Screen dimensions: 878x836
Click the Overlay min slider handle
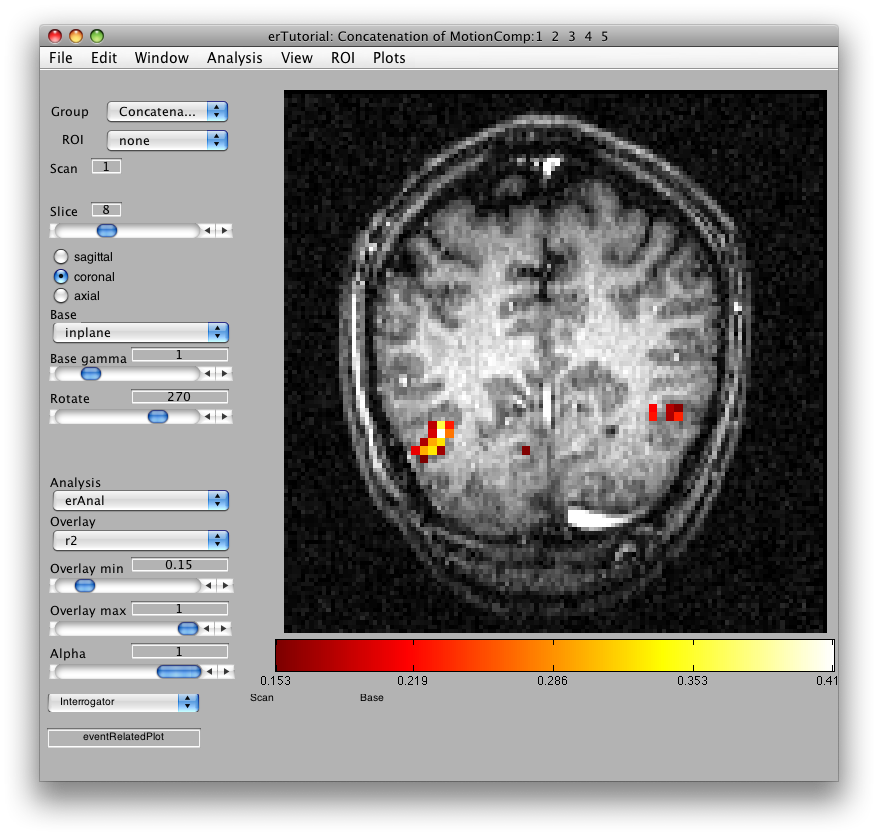(85, 586)
